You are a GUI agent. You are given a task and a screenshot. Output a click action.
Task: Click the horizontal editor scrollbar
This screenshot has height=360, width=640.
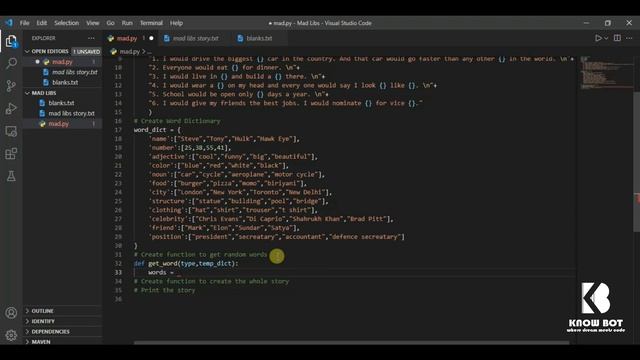click(x=351, y=343)
